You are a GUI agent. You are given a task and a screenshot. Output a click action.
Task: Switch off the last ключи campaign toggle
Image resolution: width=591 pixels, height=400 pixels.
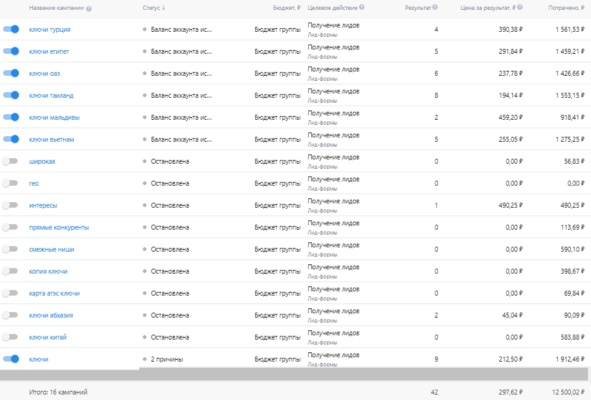11,359
